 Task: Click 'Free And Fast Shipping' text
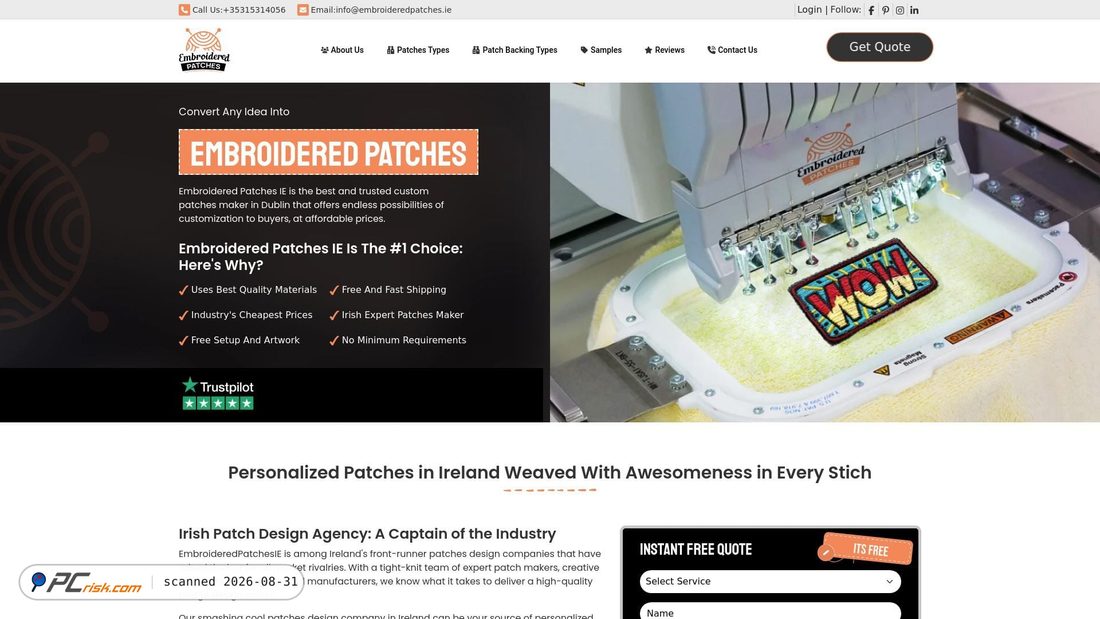pyautogui.click(x=394, y=290)
